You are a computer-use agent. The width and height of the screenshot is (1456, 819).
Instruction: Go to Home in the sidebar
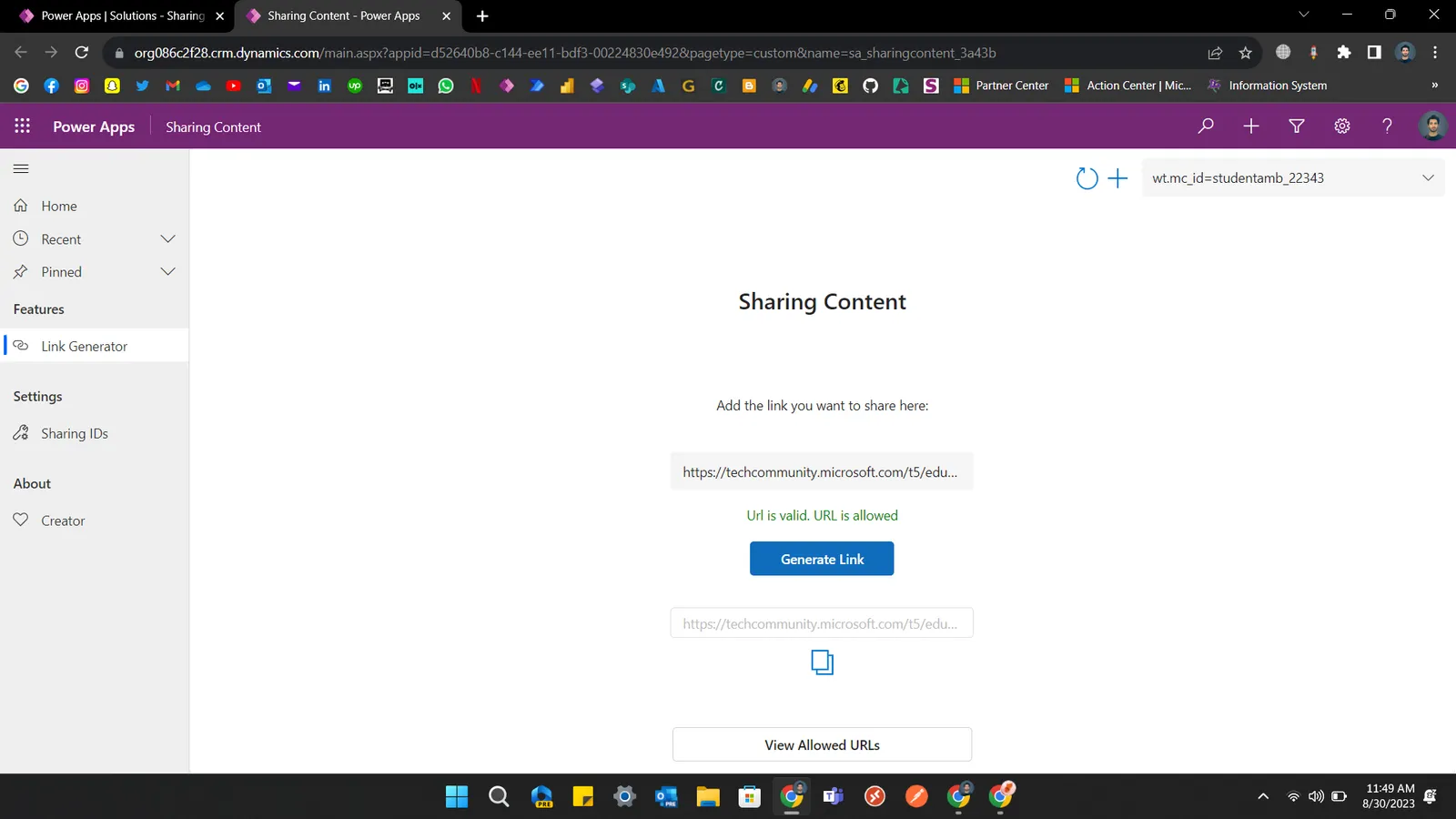tap(95, 207)
